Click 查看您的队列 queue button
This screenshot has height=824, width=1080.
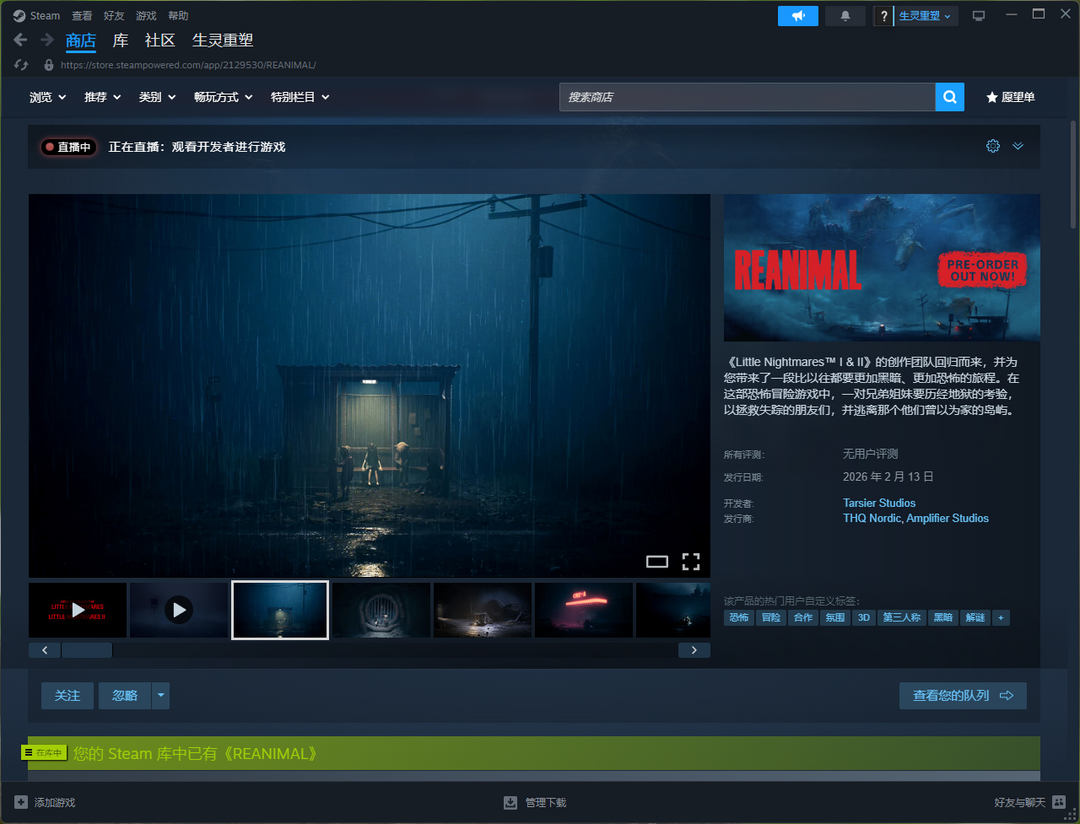[963, 696]
